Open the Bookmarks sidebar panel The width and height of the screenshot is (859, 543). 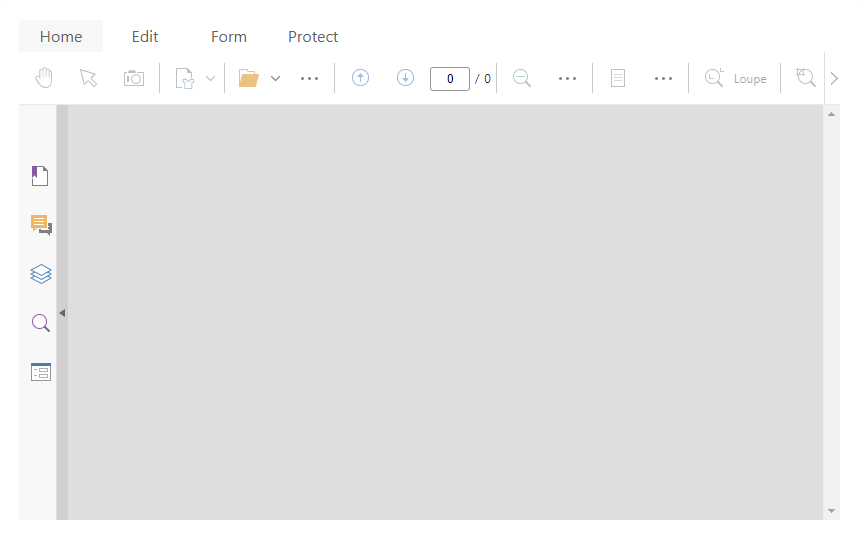pos(40,176)
